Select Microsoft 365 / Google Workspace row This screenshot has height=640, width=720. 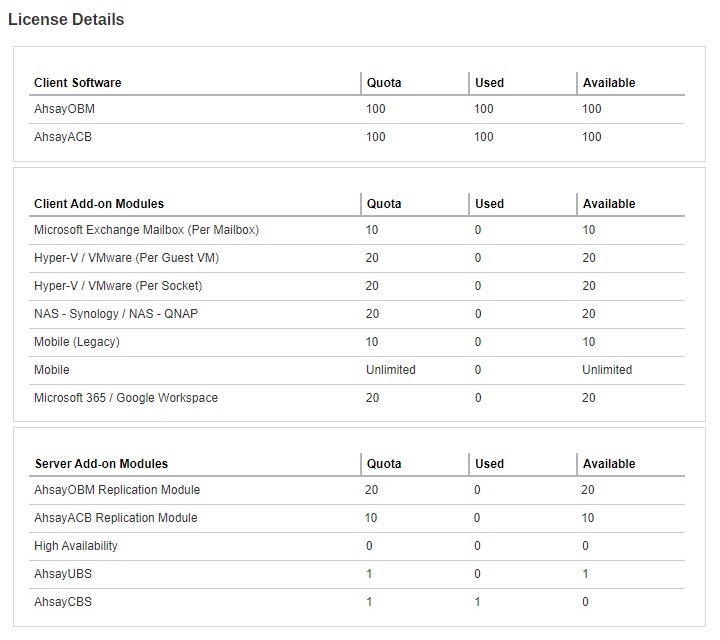[357, 398]
